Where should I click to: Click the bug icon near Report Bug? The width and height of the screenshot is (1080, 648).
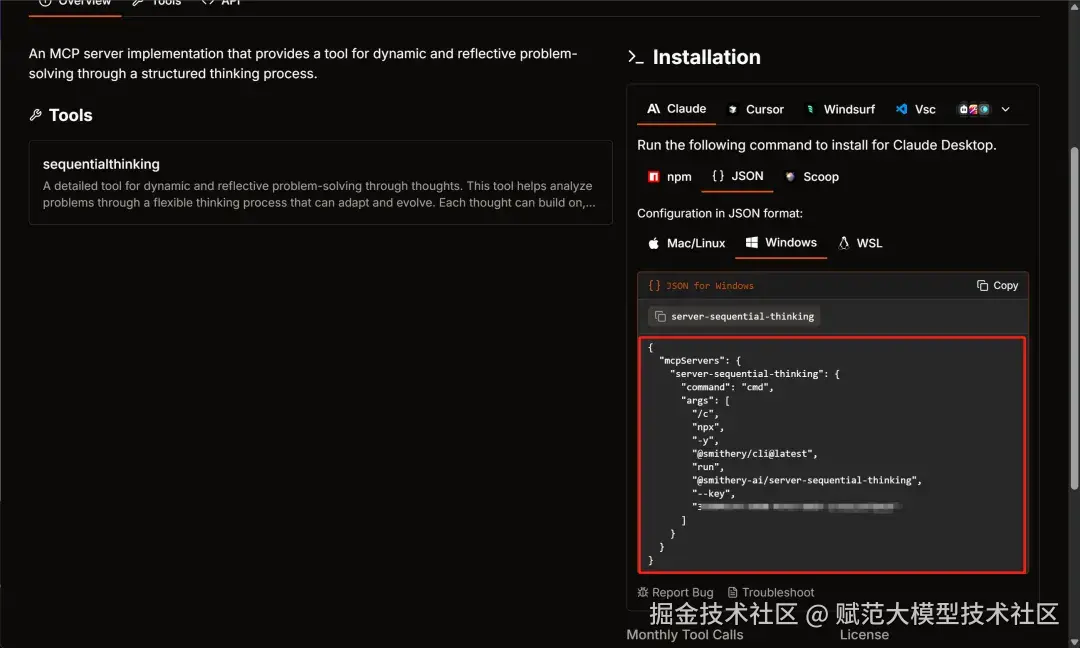[x=643, y=592]
